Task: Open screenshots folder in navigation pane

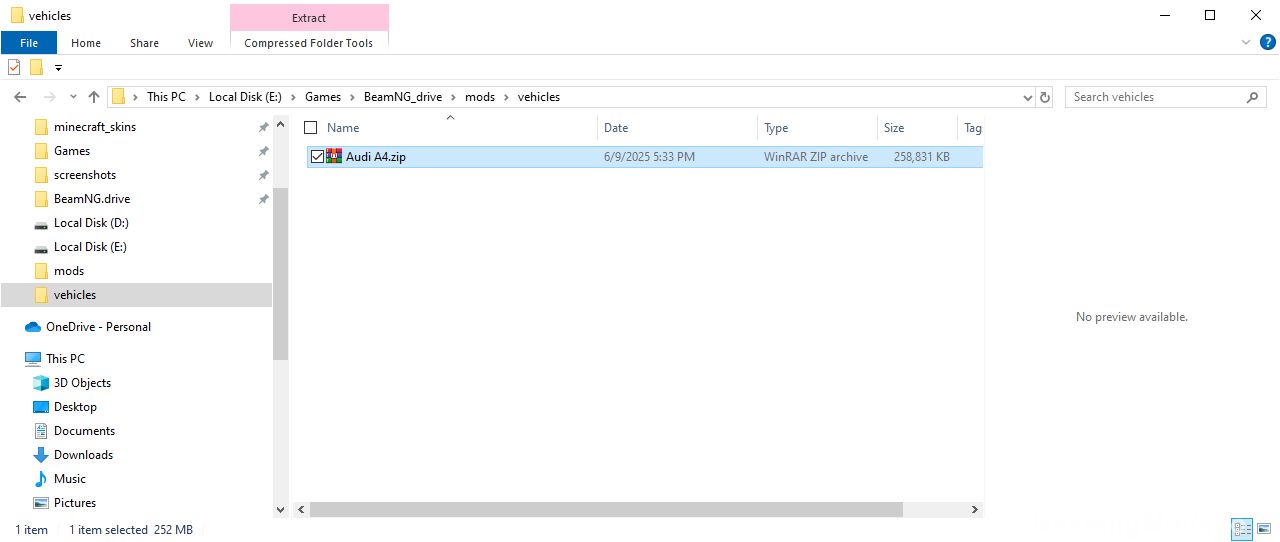Action: (85, 175)
